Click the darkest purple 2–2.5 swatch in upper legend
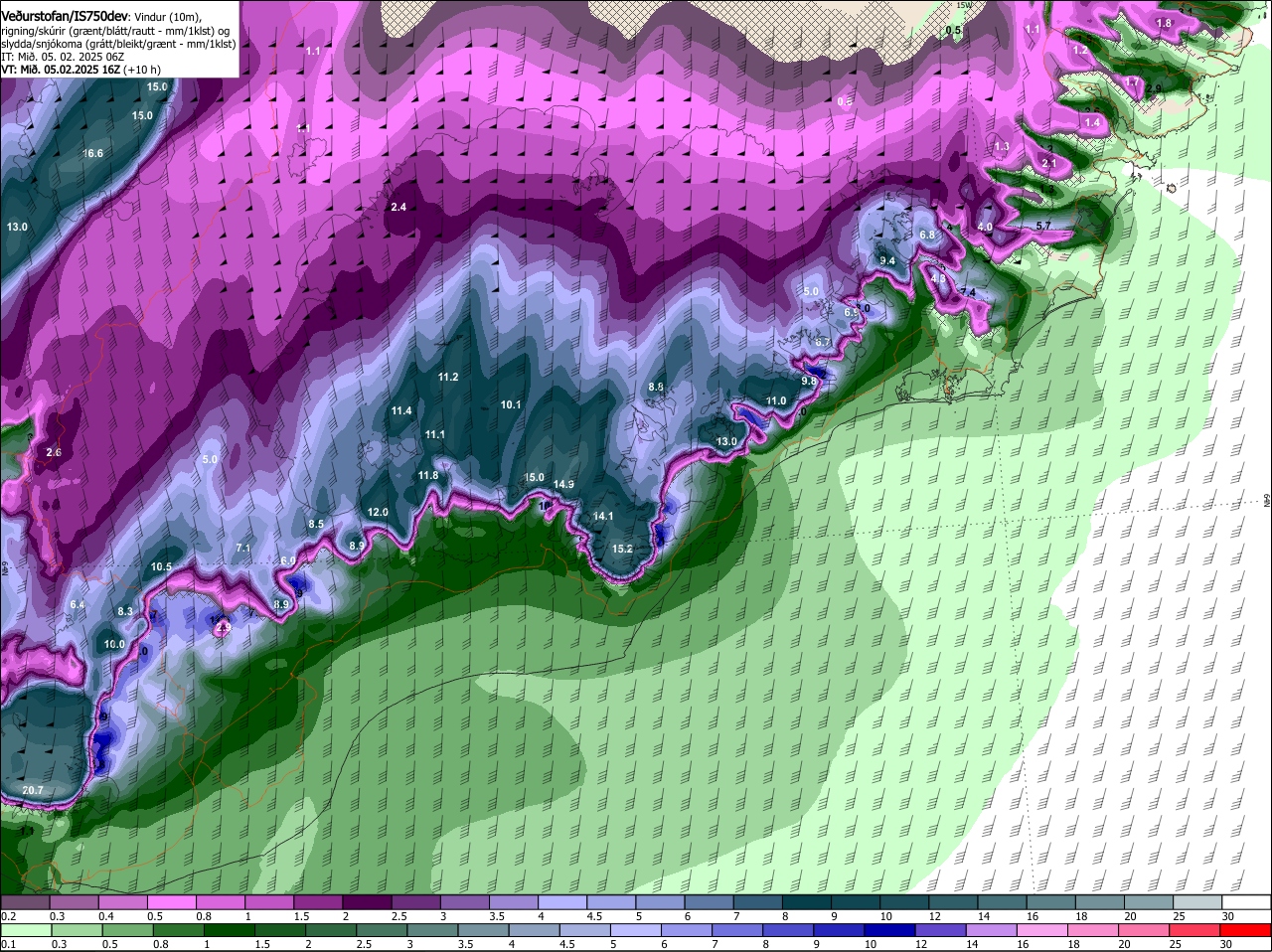1272x952 pixels. click(x=368, y=902)
